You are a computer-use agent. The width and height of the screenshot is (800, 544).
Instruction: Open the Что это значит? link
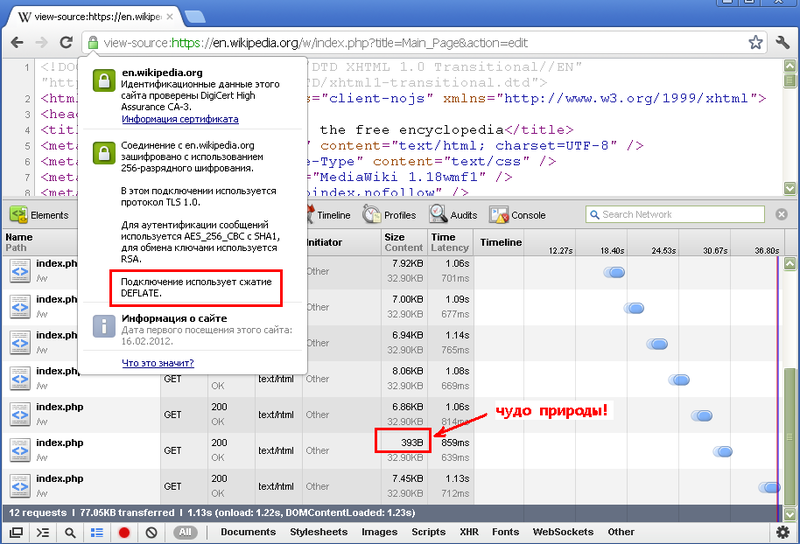pos(158,363)
